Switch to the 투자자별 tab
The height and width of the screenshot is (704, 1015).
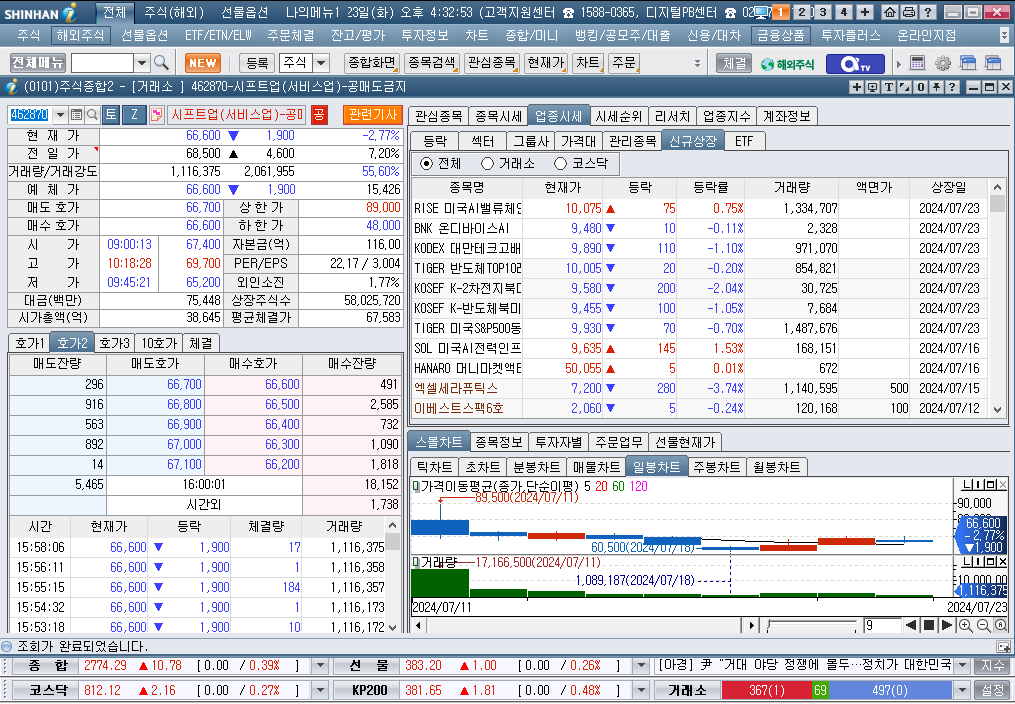point(559,442)
